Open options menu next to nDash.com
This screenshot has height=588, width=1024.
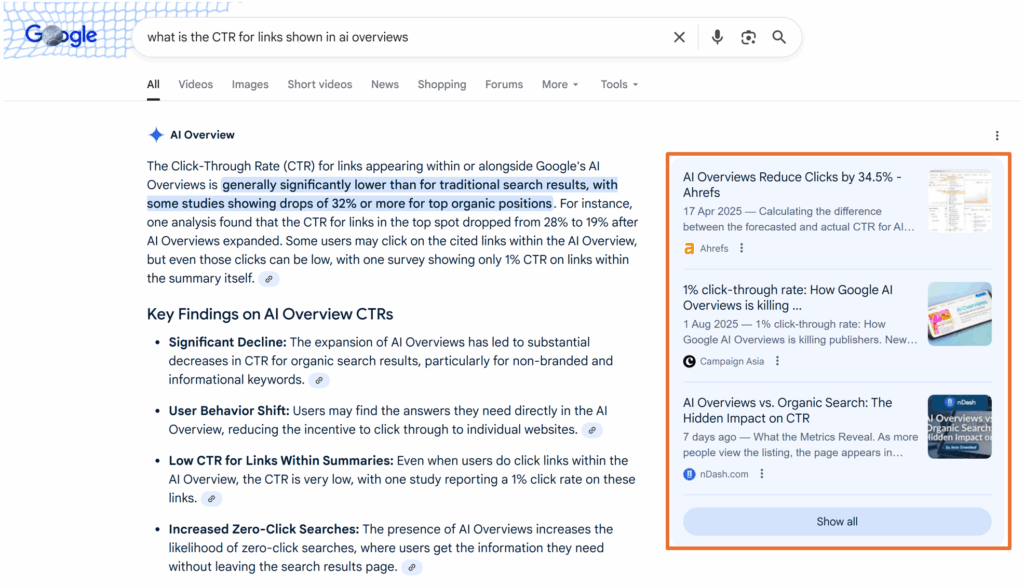point(761,474)
